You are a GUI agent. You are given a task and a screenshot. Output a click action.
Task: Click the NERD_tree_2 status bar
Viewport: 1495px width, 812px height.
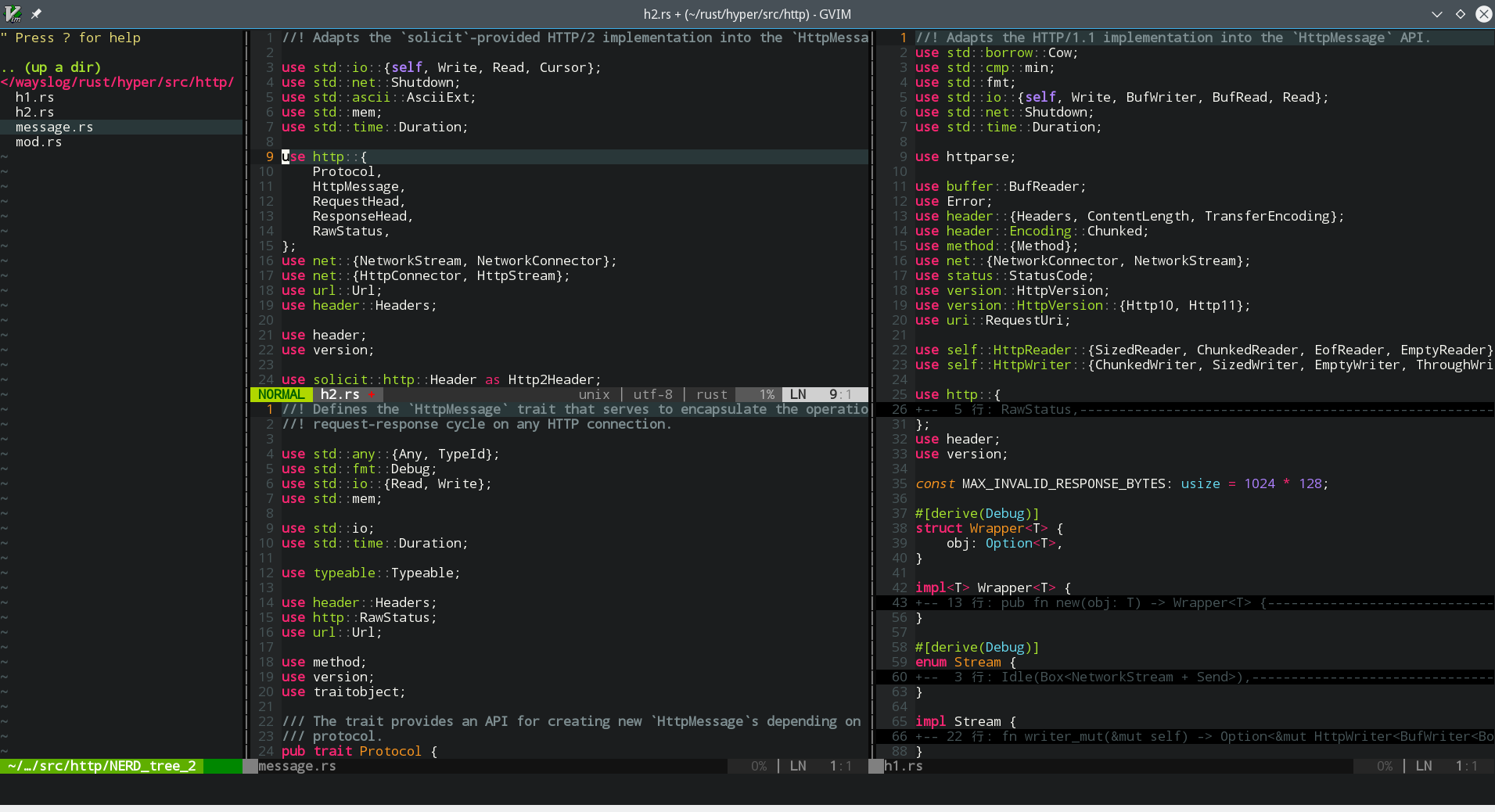(x=102, y=767)
